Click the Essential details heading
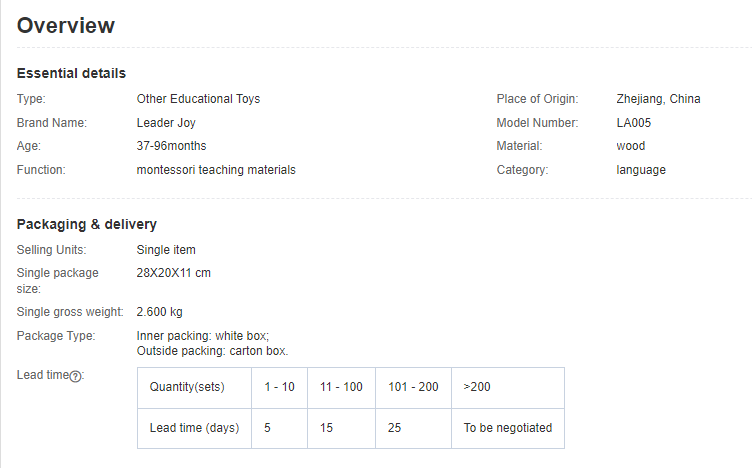Viewport: 752px width, 468px height. tap(71, 73)
